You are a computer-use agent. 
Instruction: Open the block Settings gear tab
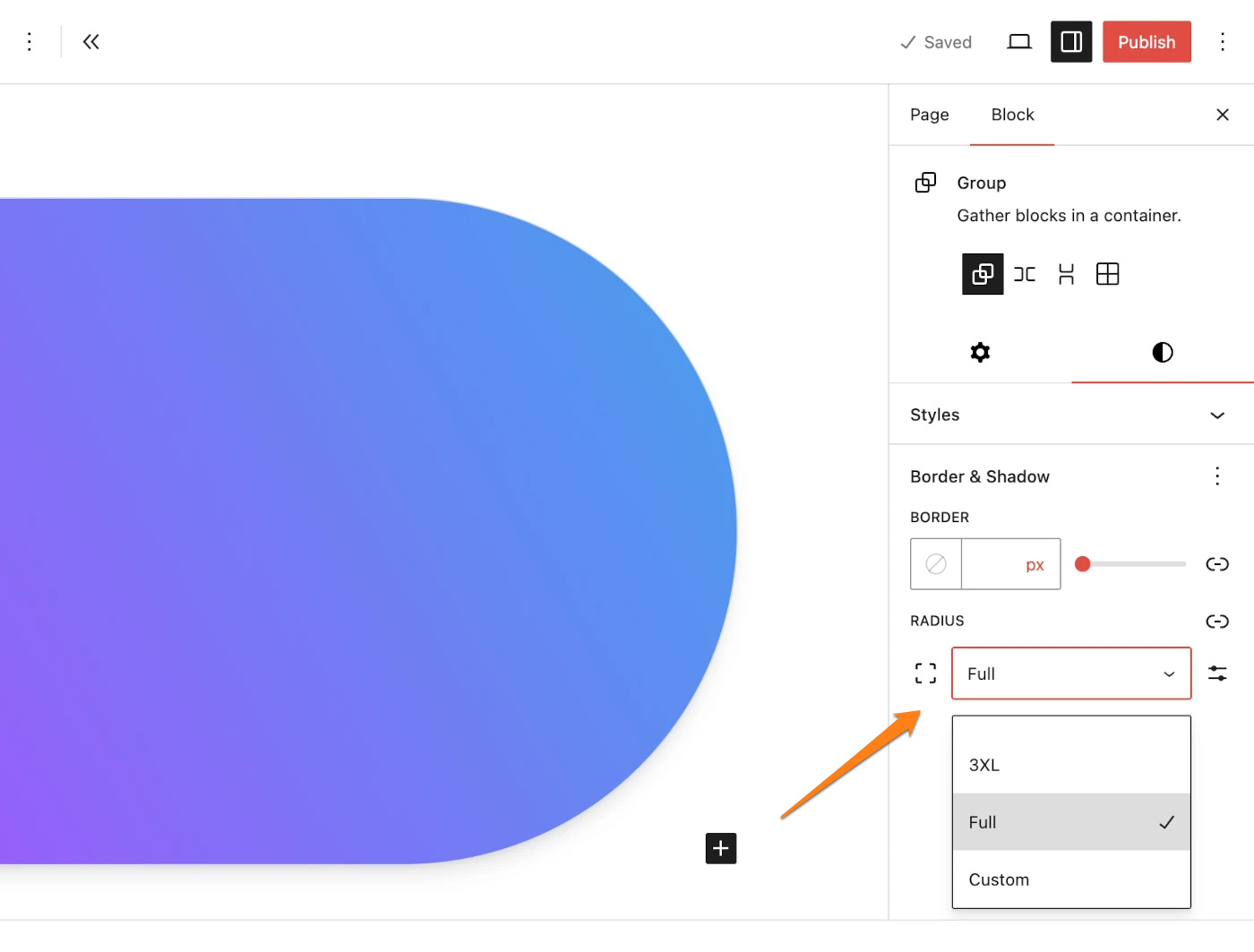pos(980,352)
